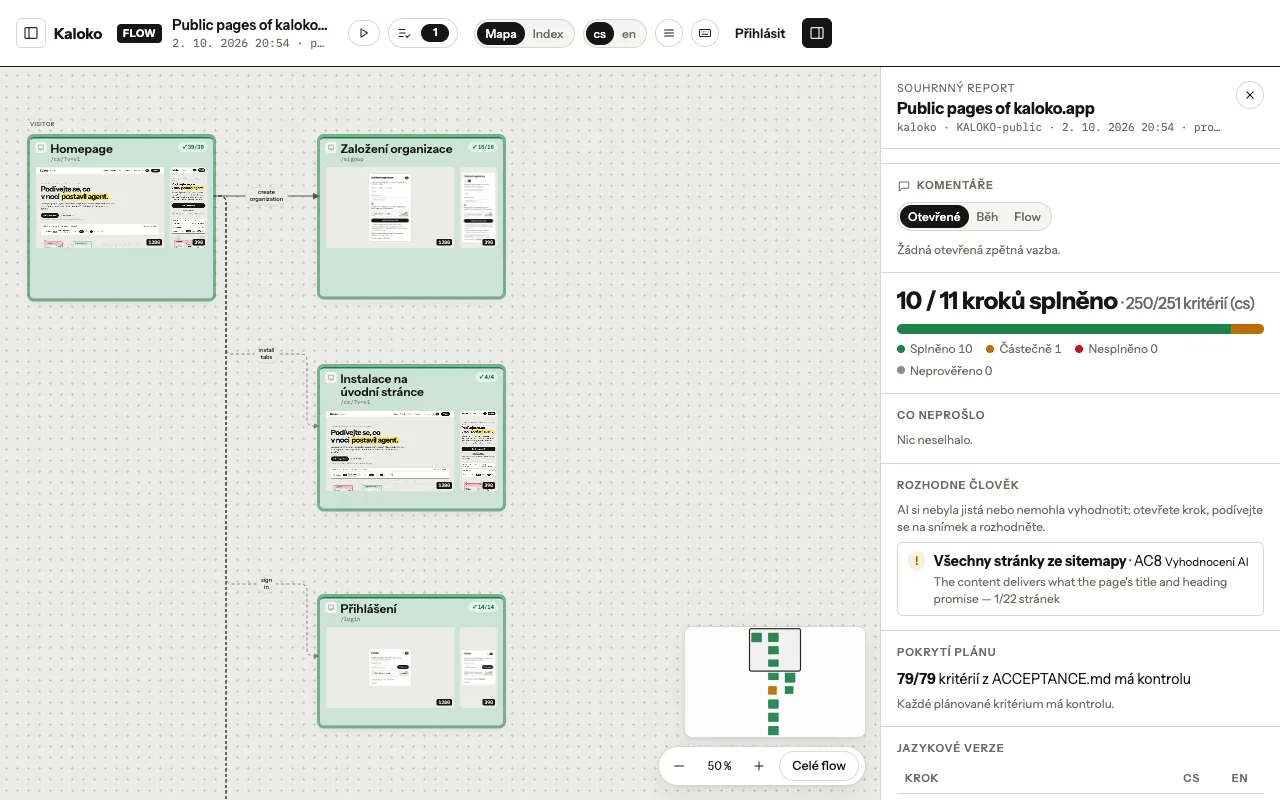Switch comments filter to Běh
The width and height of the screenshot is (1280, 800).
click(987, 217)
